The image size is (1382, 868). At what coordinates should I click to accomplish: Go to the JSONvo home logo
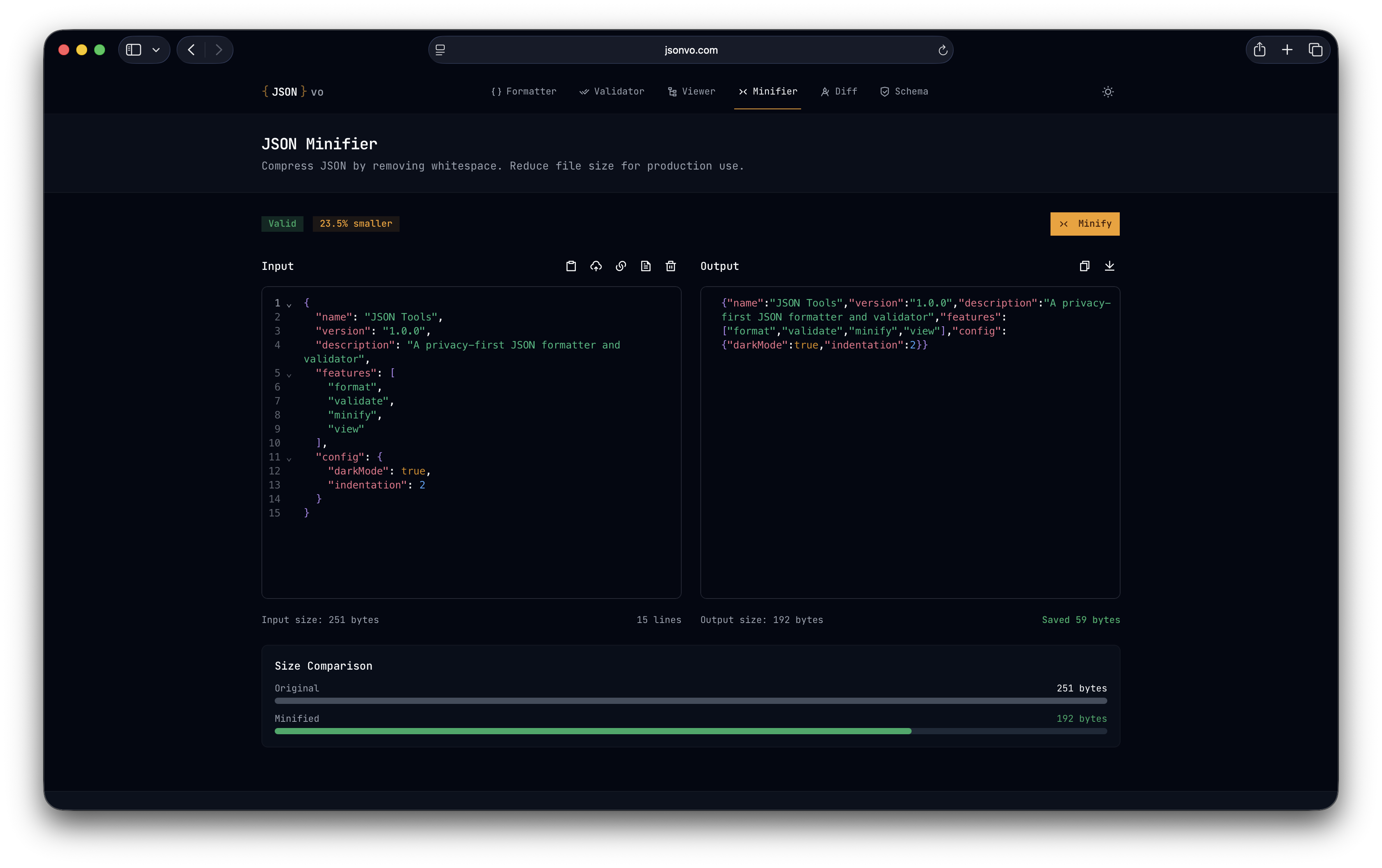293,92
